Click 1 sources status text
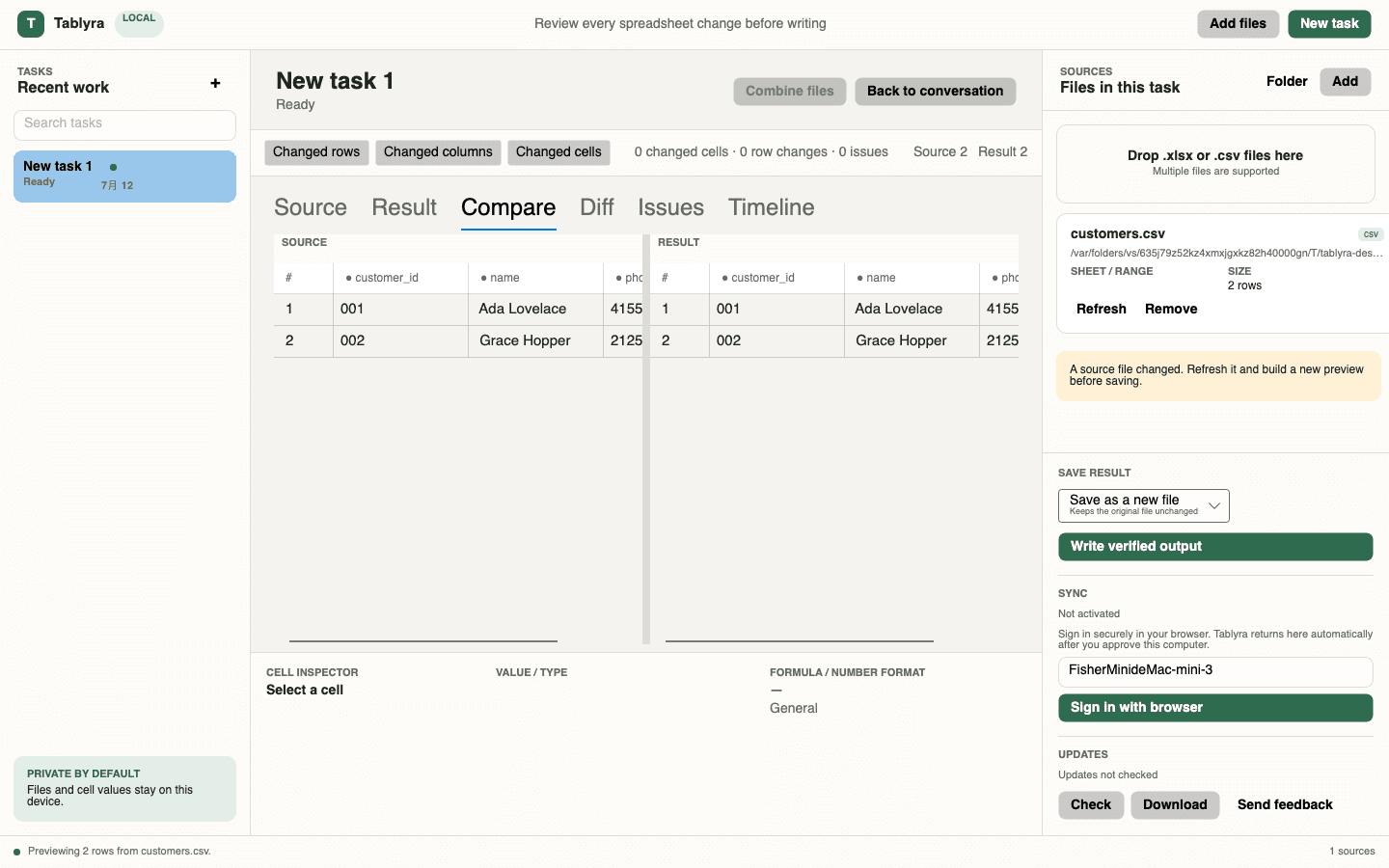The width and height of the screenshot is (1389, 868). pyautogui.click(x=1351, y=852)
